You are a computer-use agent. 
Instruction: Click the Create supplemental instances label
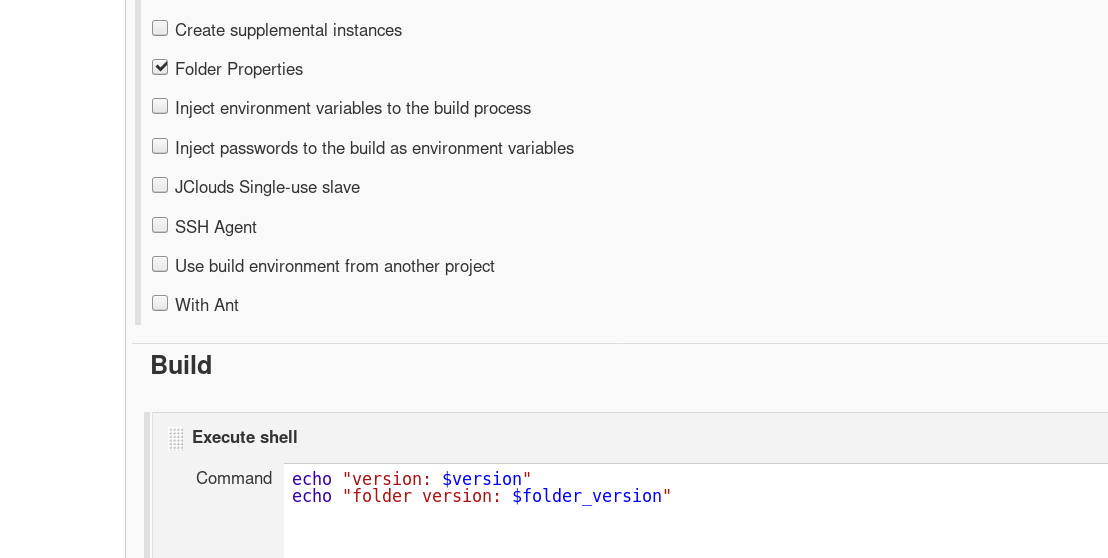tap(288, 30)
